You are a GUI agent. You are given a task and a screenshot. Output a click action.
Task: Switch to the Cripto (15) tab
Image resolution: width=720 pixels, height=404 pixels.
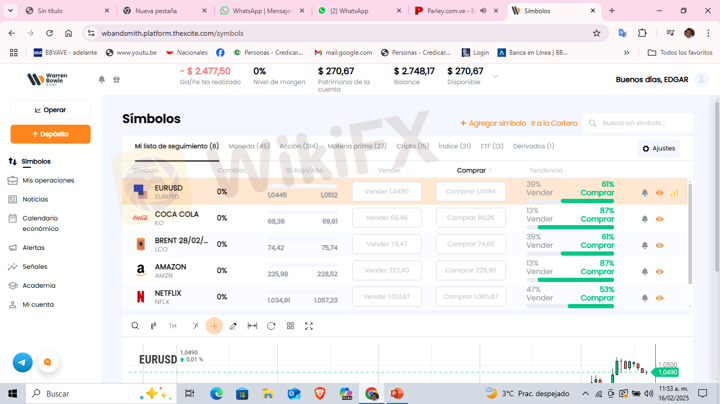pos(413,146)
